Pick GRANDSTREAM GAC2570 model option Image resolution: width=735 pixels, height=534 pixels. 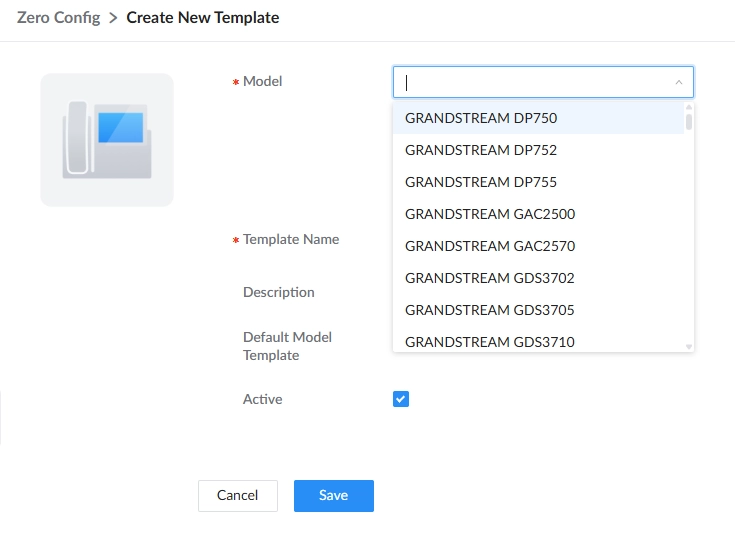538,246
